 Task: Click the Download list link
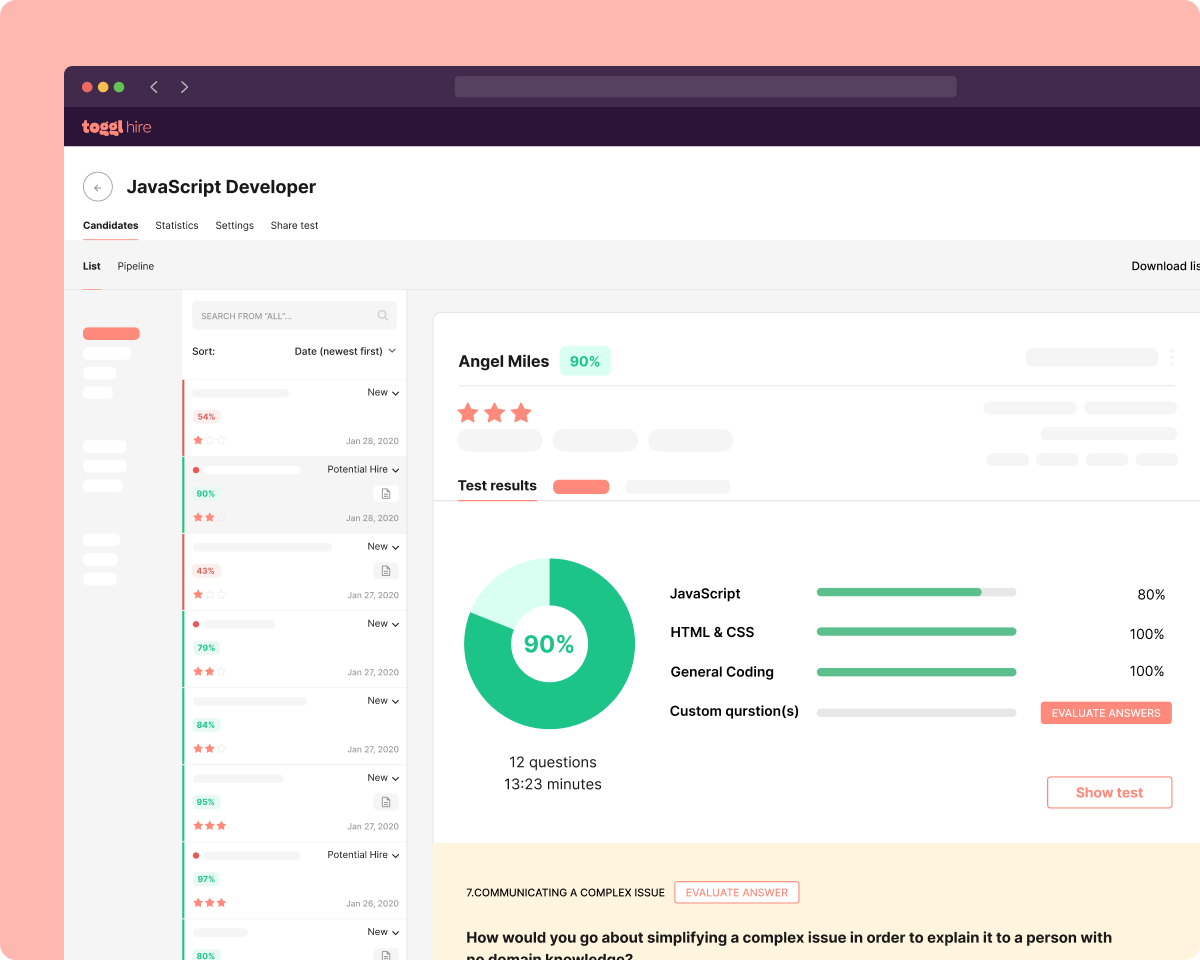click(1165, 266)
